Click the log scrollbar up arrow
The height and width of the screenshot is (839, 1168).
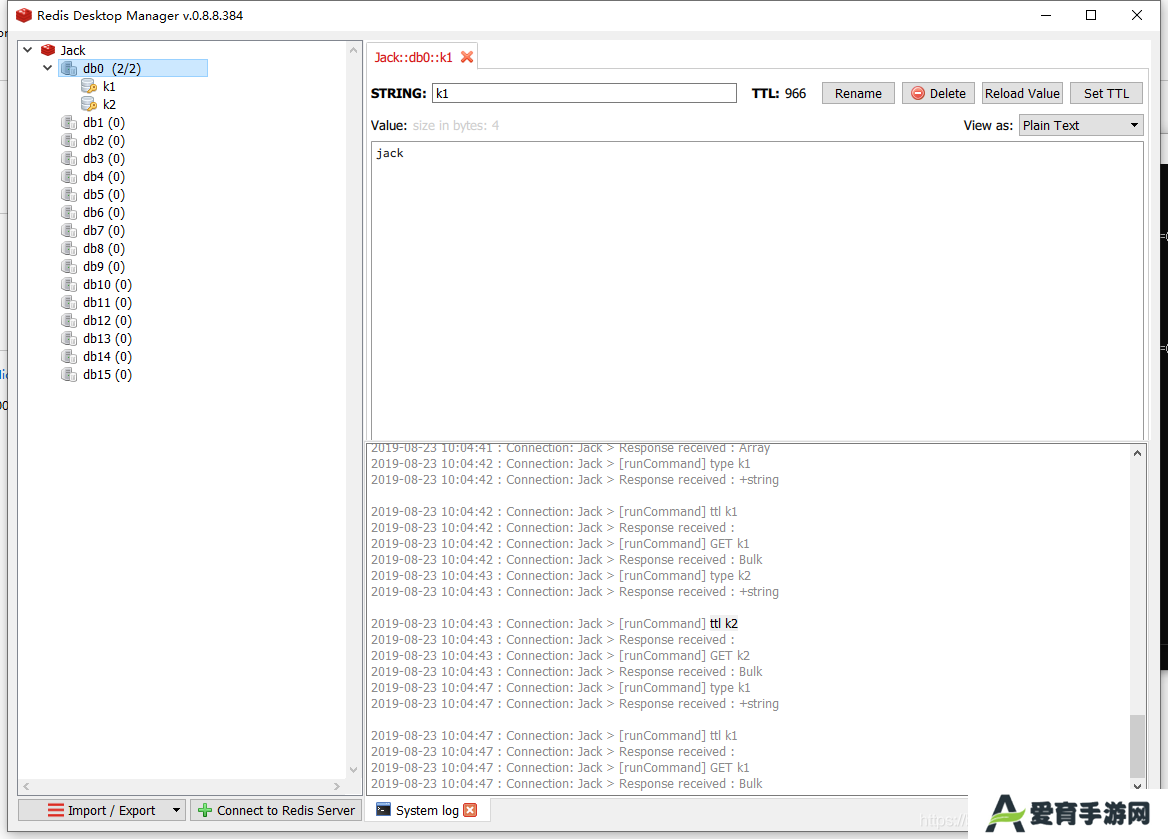coord(1137,453)
